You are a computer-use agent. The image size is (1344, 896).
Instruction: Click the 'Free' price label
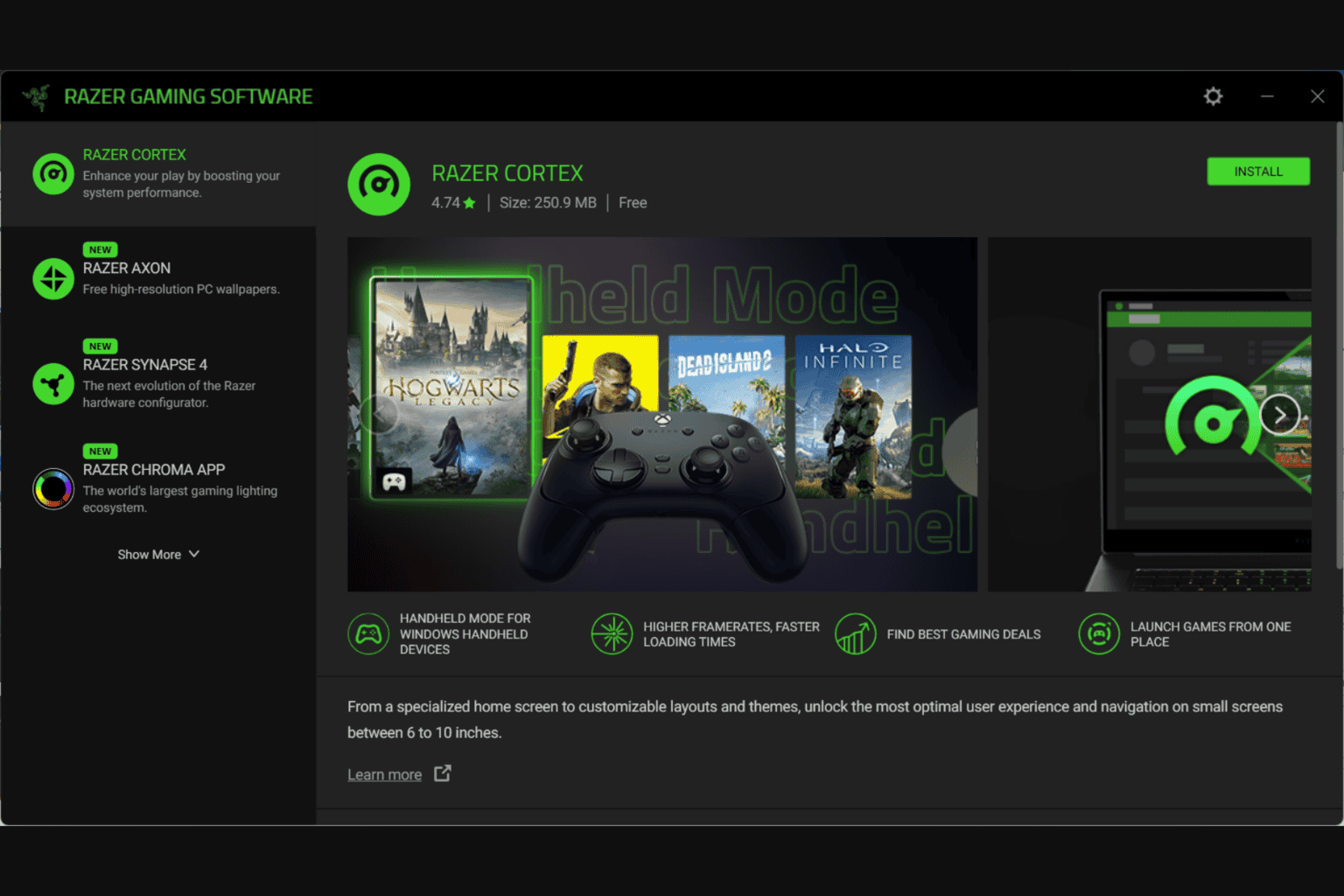633,203
